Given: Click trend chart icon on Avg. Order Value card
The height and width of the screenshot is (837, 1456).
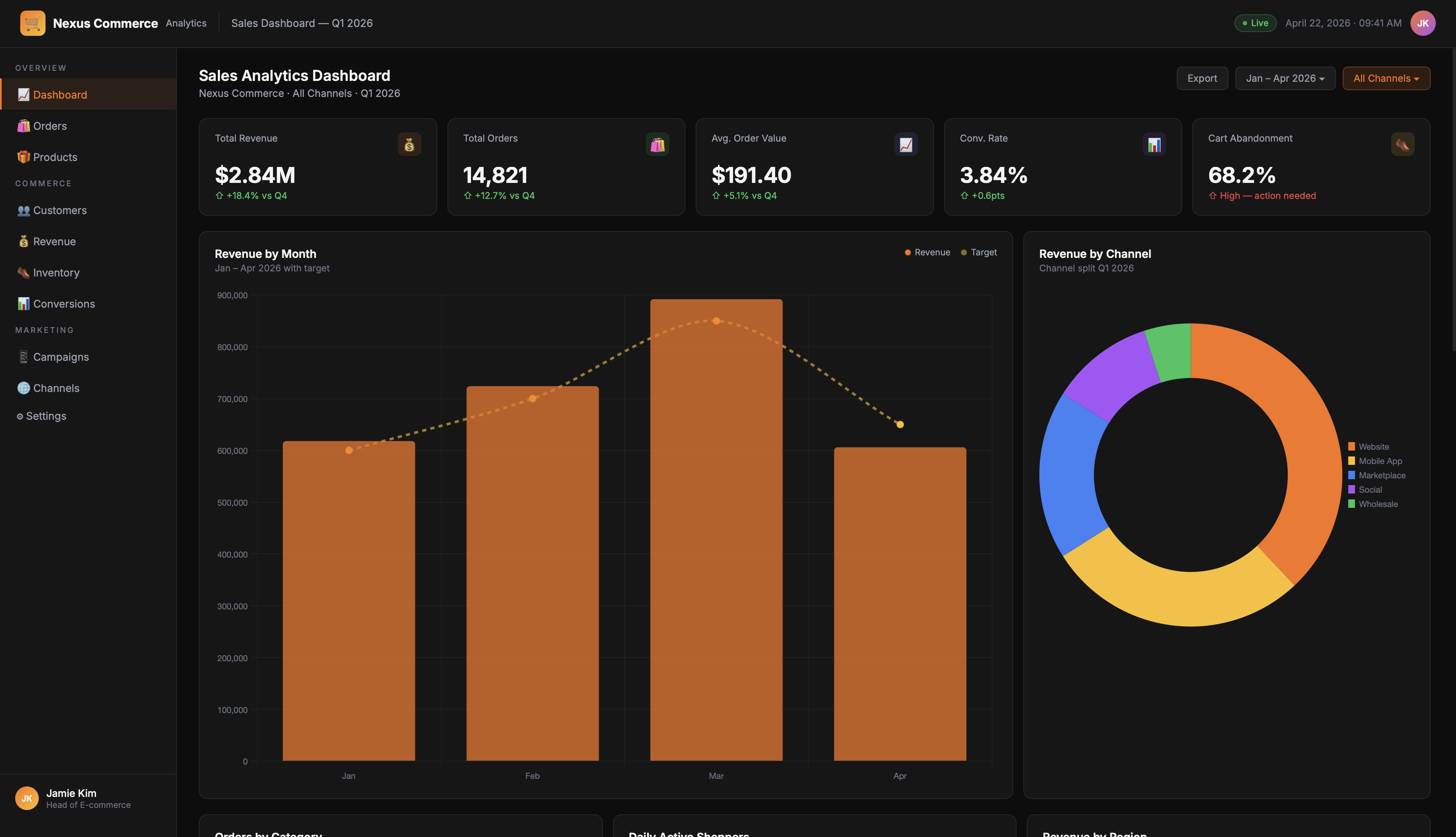Looking at the screenshot, I should point(905,144).
